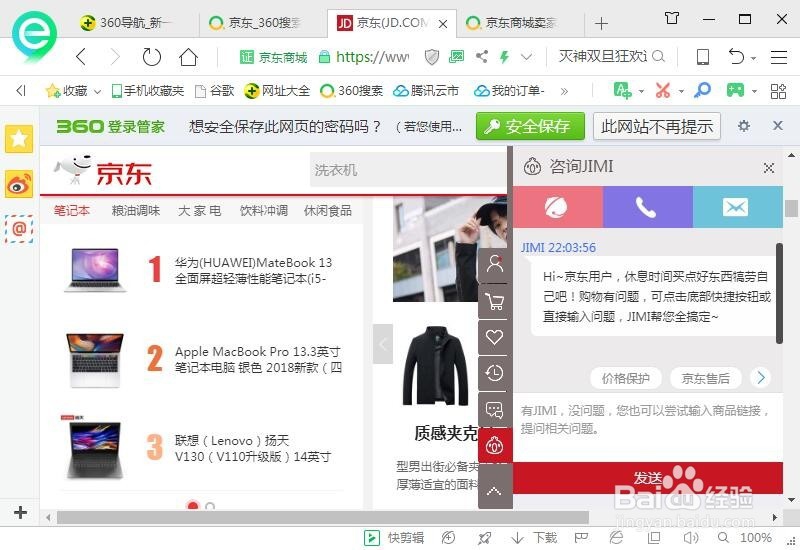Click the JIMI question text input area
The image size is (800, 550).
(x=647, y=428)
